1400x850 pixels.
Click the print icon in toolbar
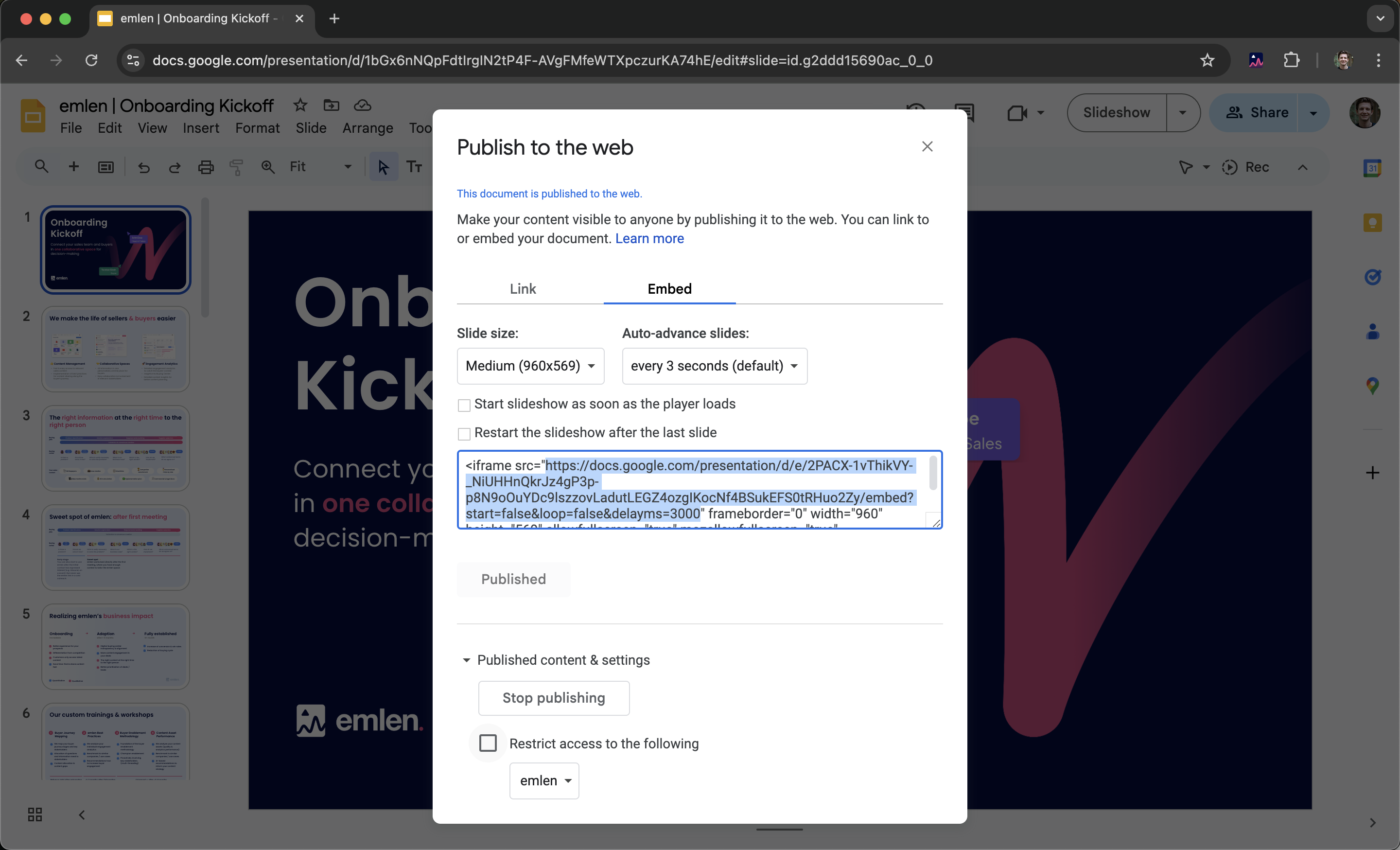tap(206, 167)
